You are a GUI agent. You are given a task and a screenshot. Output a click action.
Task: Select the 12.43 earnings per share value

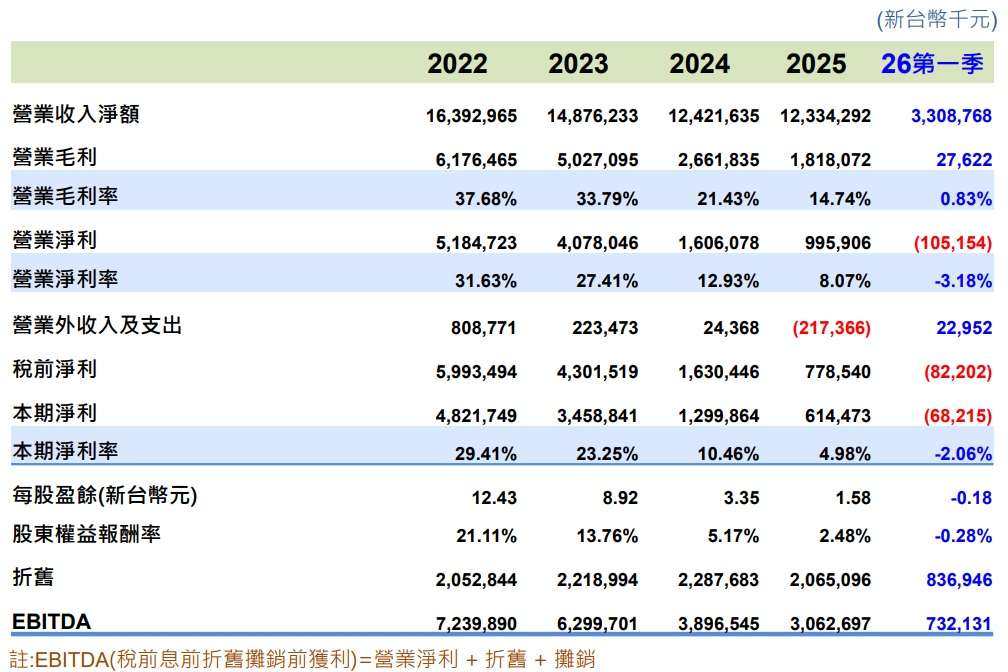[x=494, y=498]
